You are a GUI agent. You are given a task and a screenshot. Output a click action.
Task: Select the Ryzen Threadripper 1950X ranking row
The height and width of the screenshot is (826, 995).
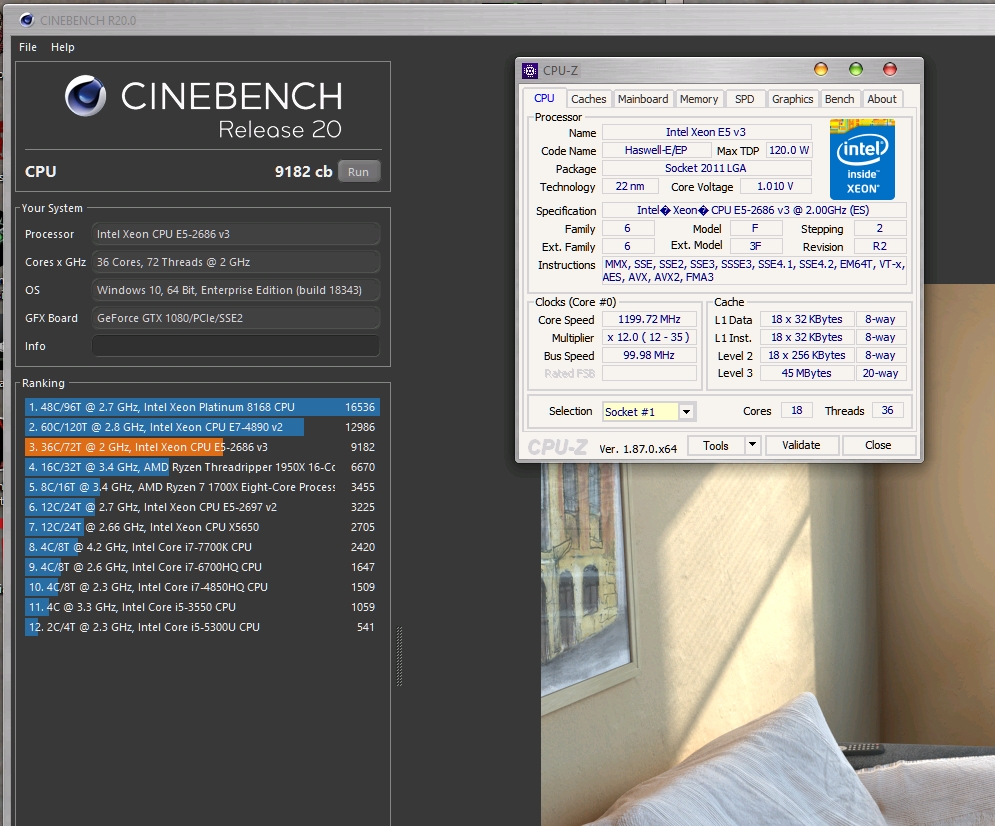pos(202,467)
